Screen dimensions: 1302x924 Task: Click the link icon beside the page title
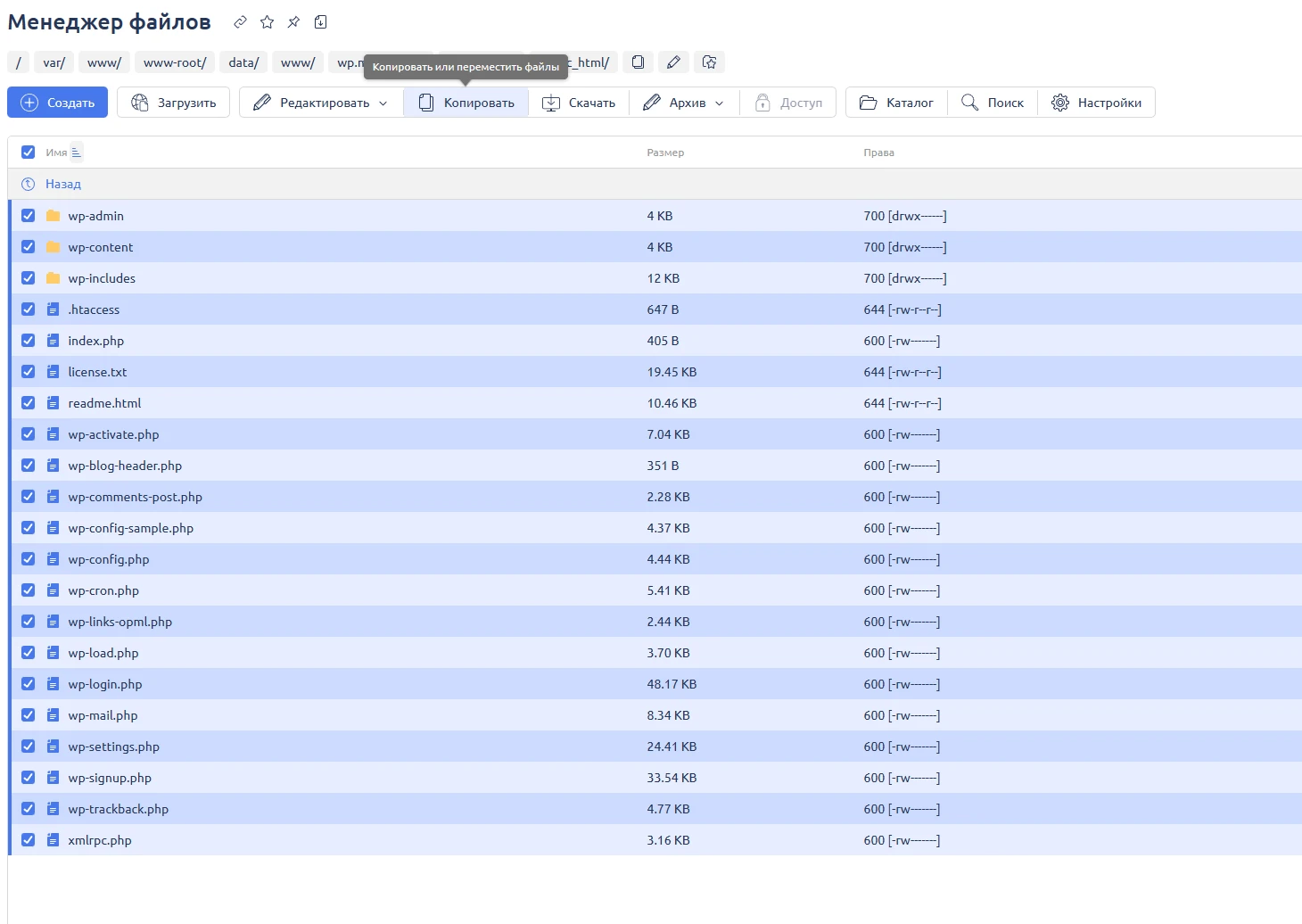(x=240, y=22)
